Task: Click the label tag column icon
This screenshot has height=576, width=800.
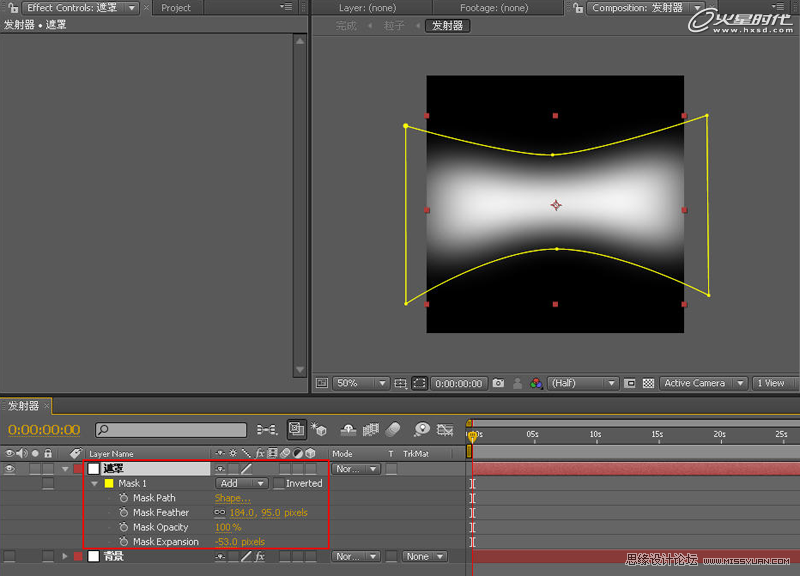Action: [76, 453]
